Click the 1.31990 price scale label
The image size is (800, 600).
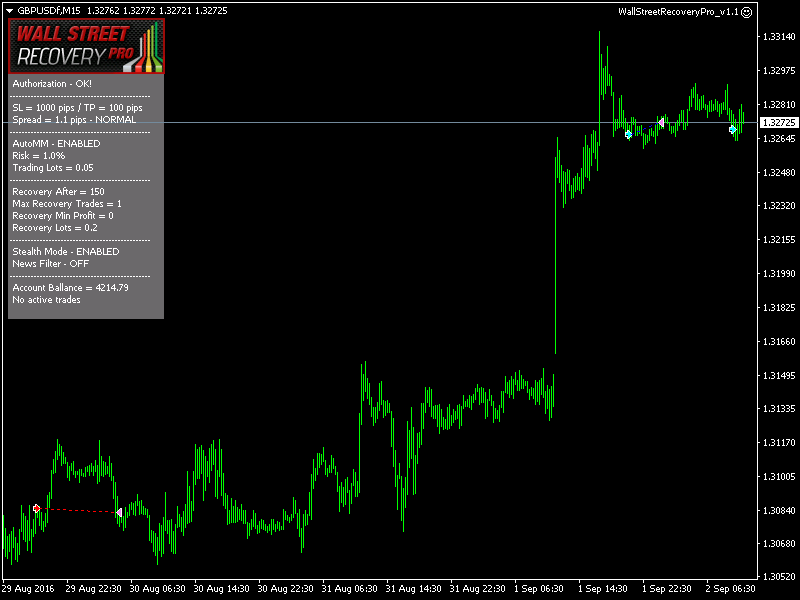[779, 274]
